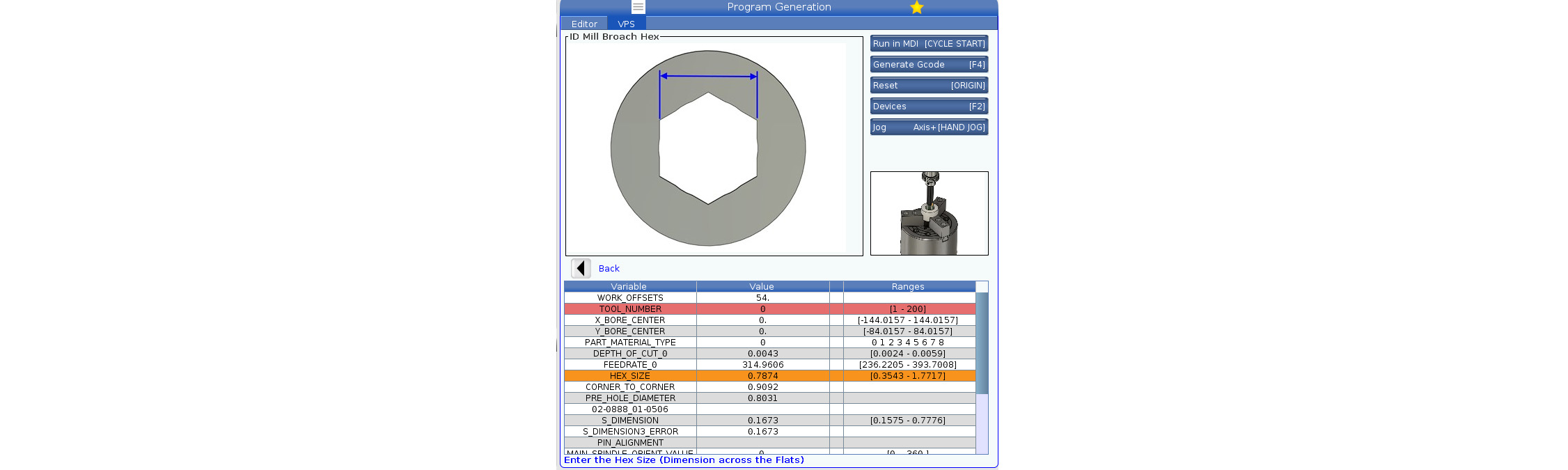Click the chuck and broach tool thumbnail
Viewport: 1568px width, 470px height.
pyautogui.click(x=929, y=213)
